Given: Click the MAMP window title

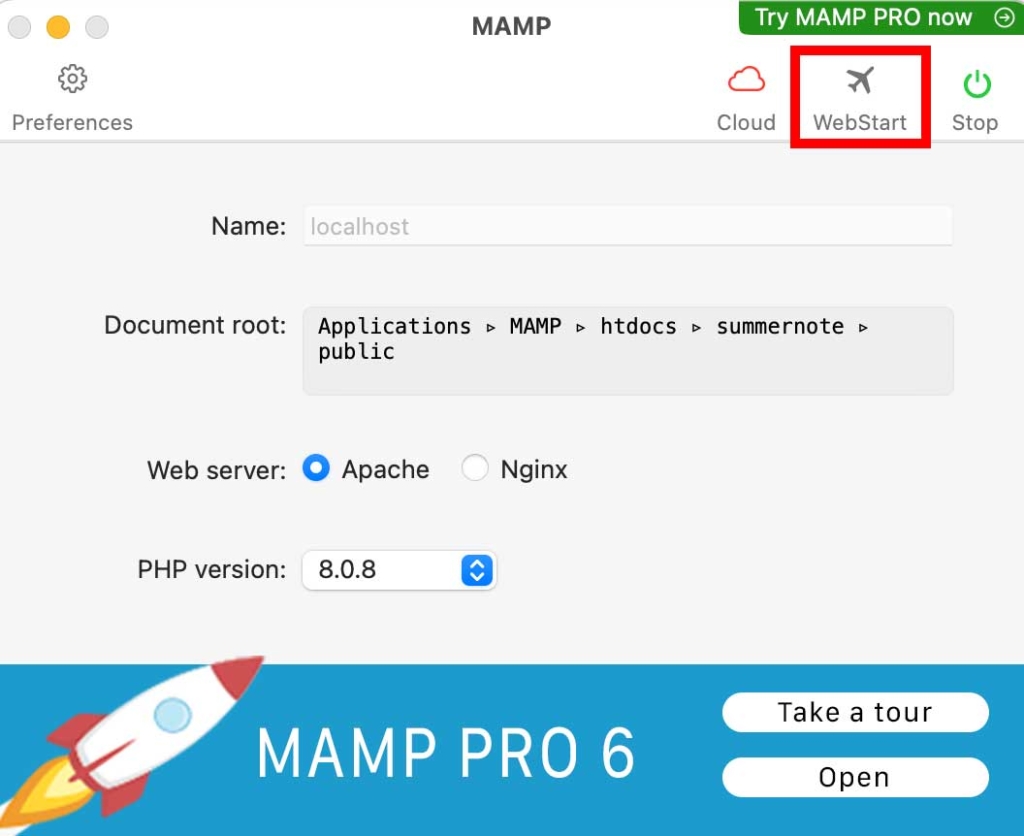Looking at the screenshot, I should [511, 26].
